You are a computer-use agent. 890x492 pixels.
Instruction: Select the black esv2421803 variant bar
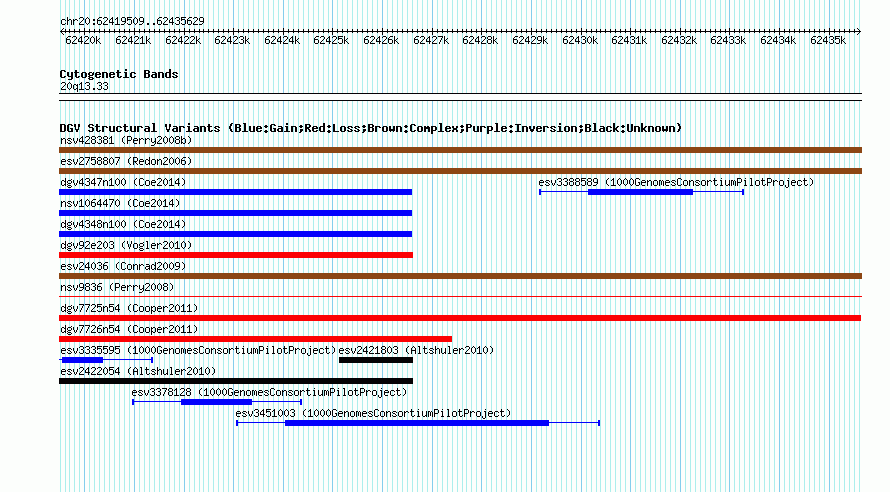click(376, 360)
